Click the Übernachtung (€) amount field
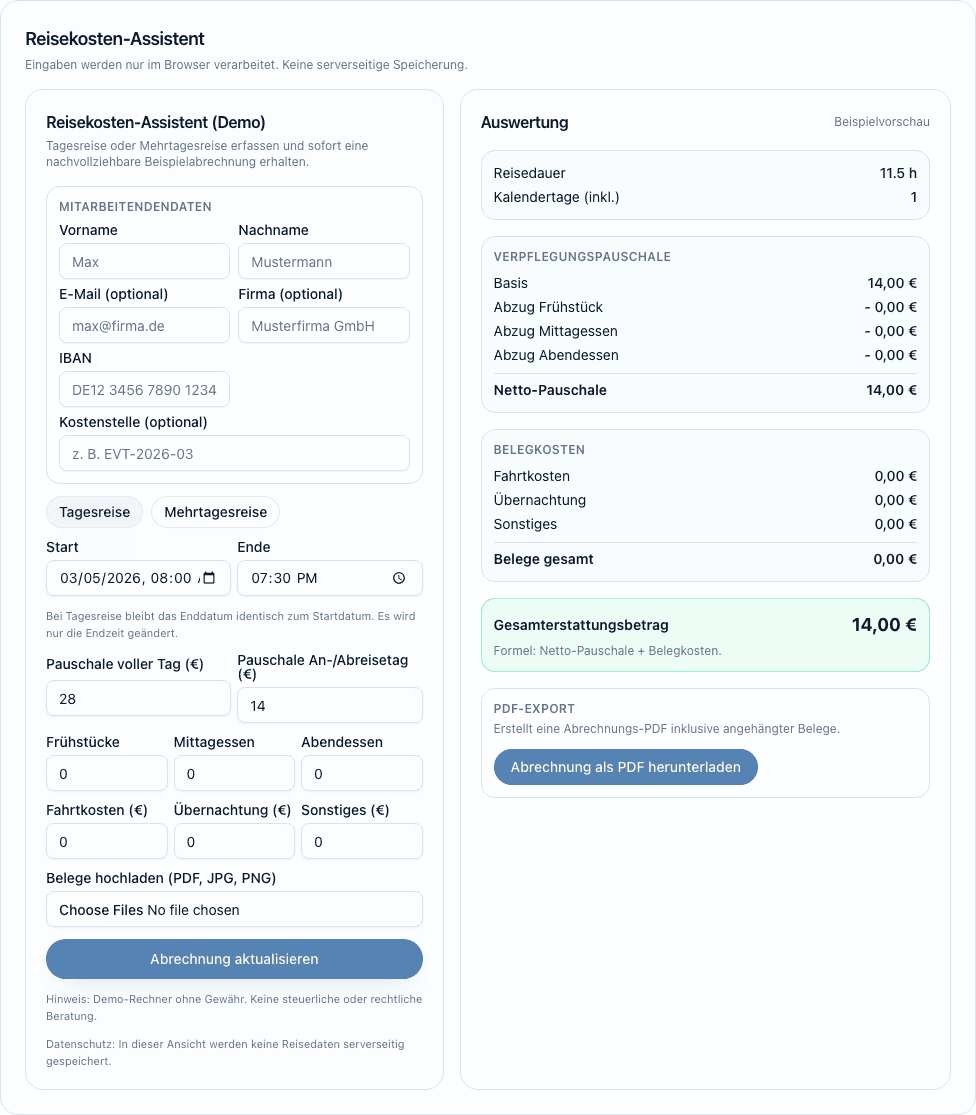Viewport: 976px width, 1115px height. point(234,842)
